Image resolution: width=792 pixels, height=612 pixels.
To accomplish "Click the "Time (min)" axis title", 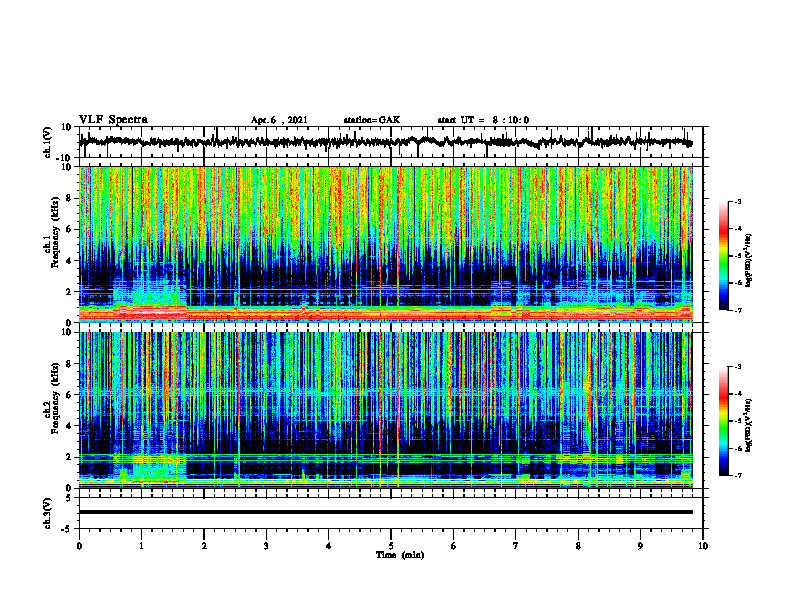I will click(x=400, y=555).
